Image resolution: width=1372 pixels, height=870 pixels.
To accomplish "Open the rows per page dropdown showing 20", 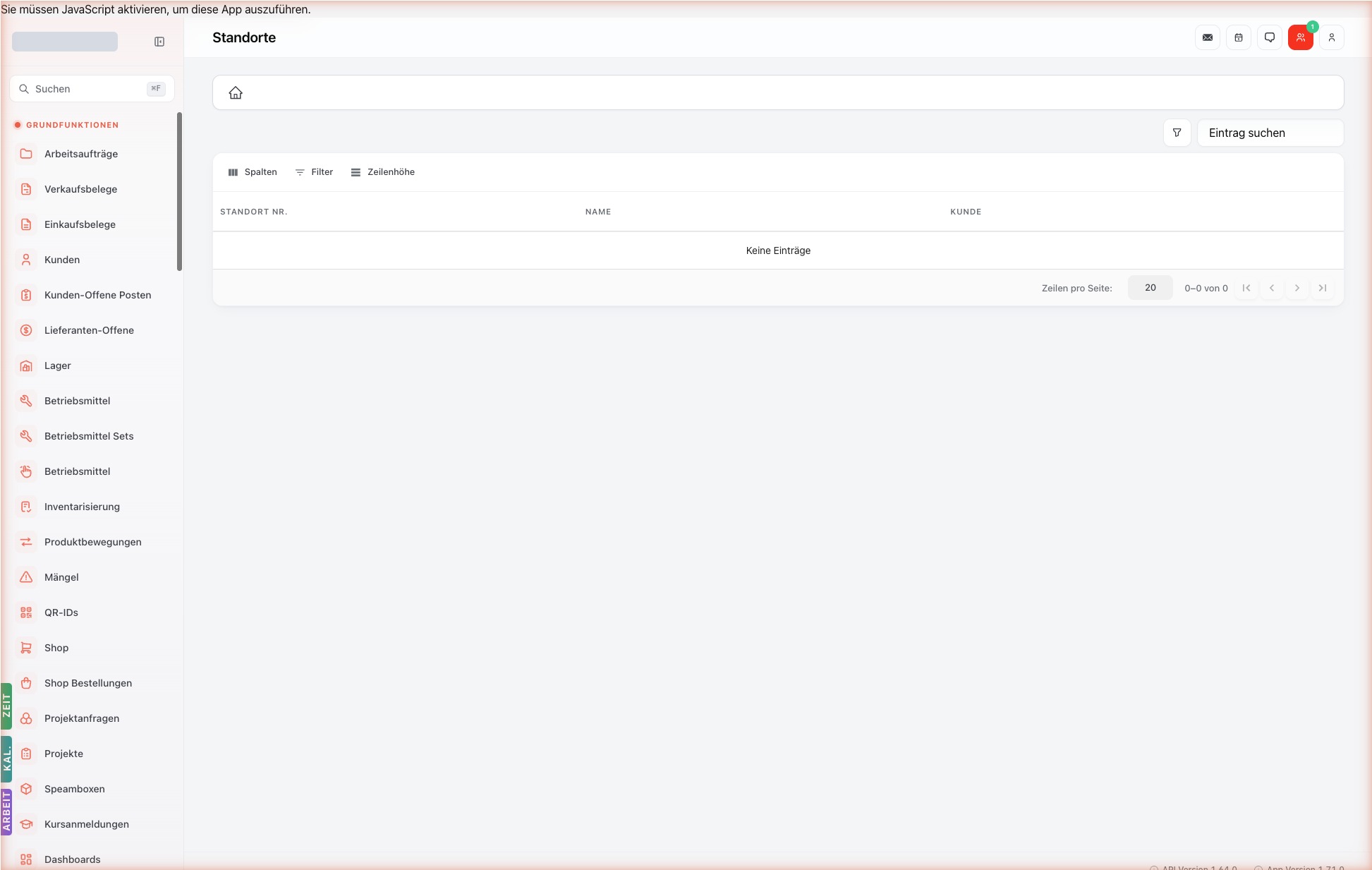I will coord(1150,288).
